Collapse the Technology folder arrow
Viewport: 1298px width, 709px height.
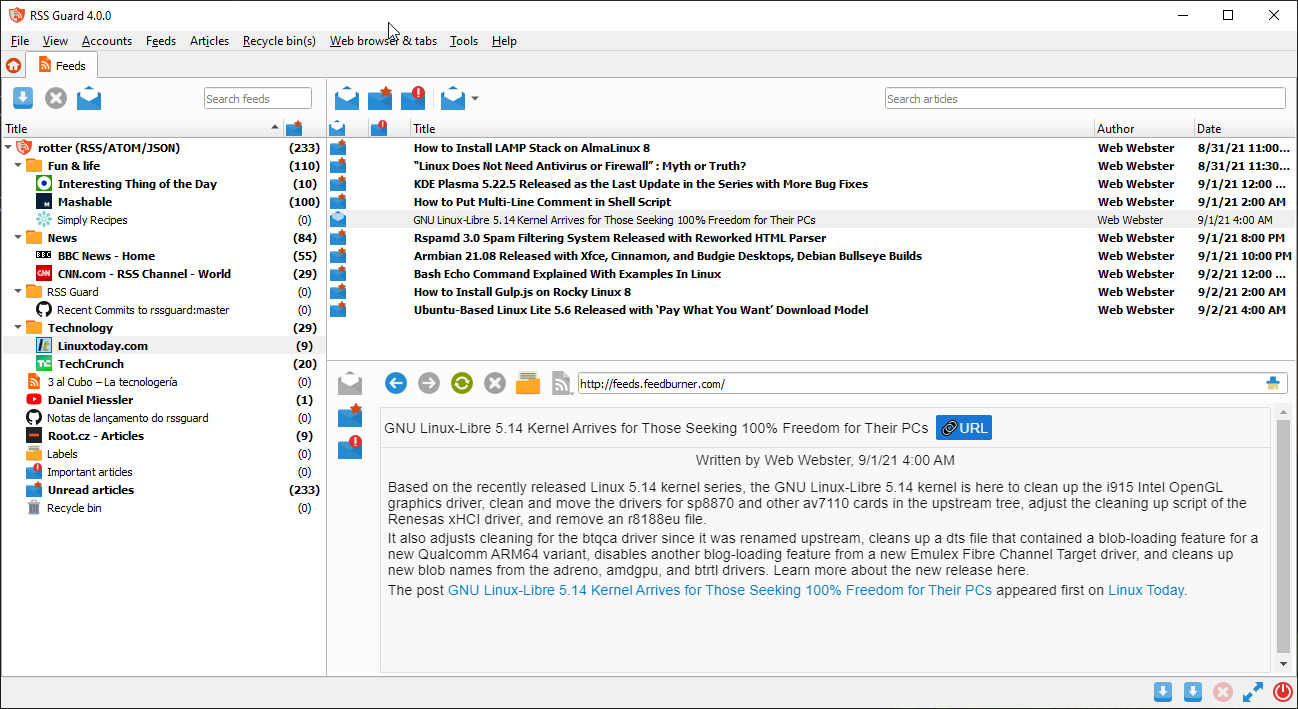pos(19,328)
